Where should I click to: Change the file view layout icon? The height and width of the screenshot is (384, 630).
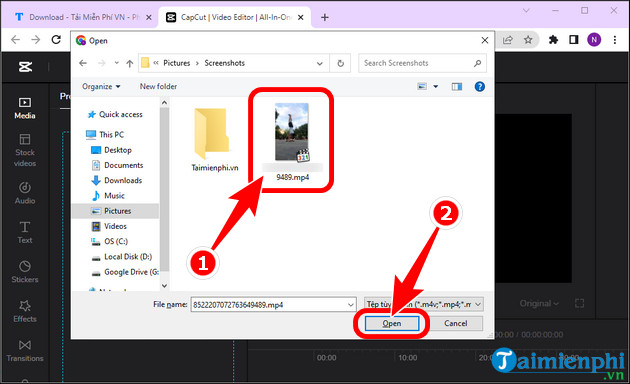point(422,86)
